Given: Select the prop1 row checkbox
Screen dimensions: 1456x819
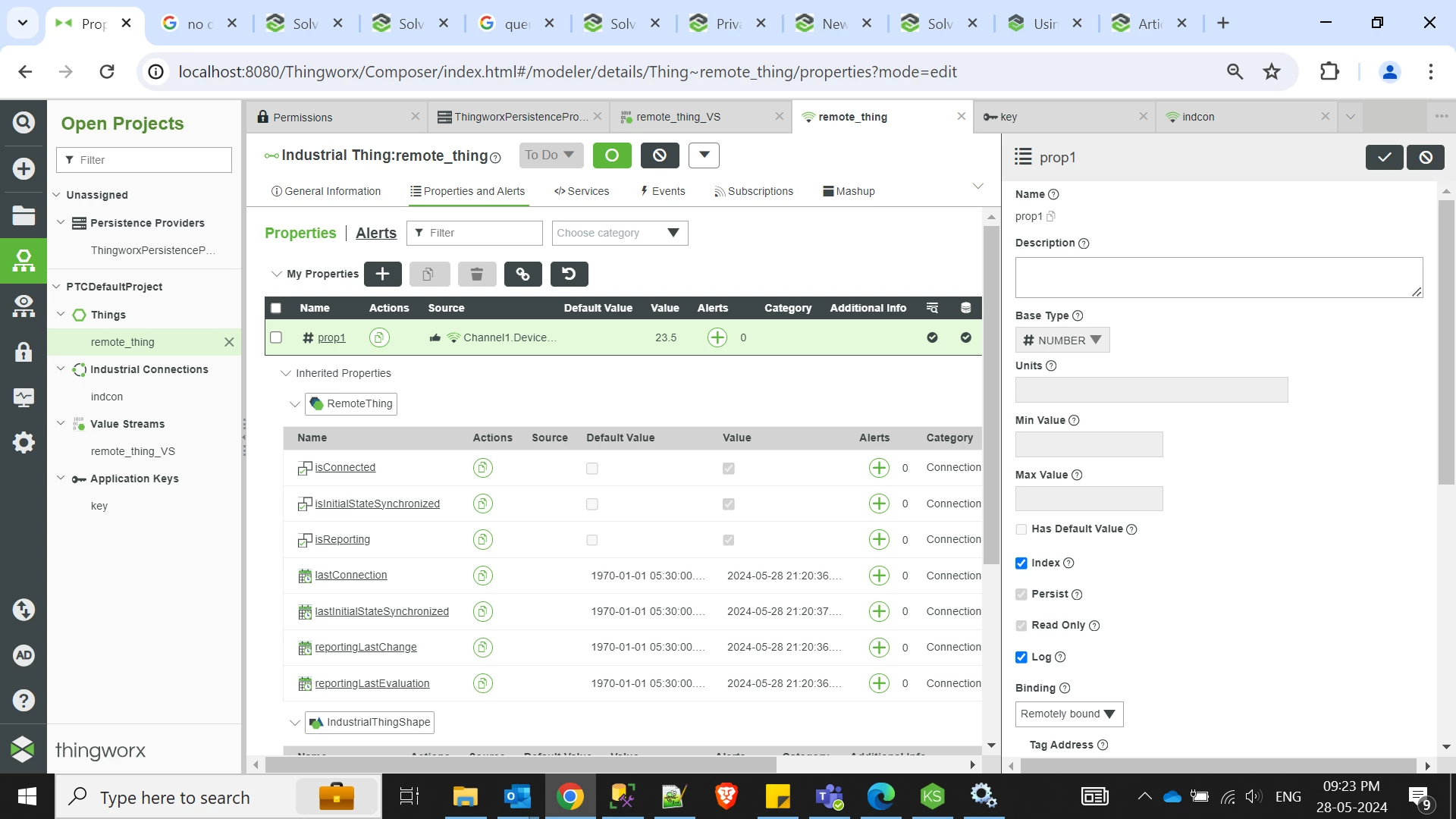Looking at the screenshot, I should tap(276, 337).
